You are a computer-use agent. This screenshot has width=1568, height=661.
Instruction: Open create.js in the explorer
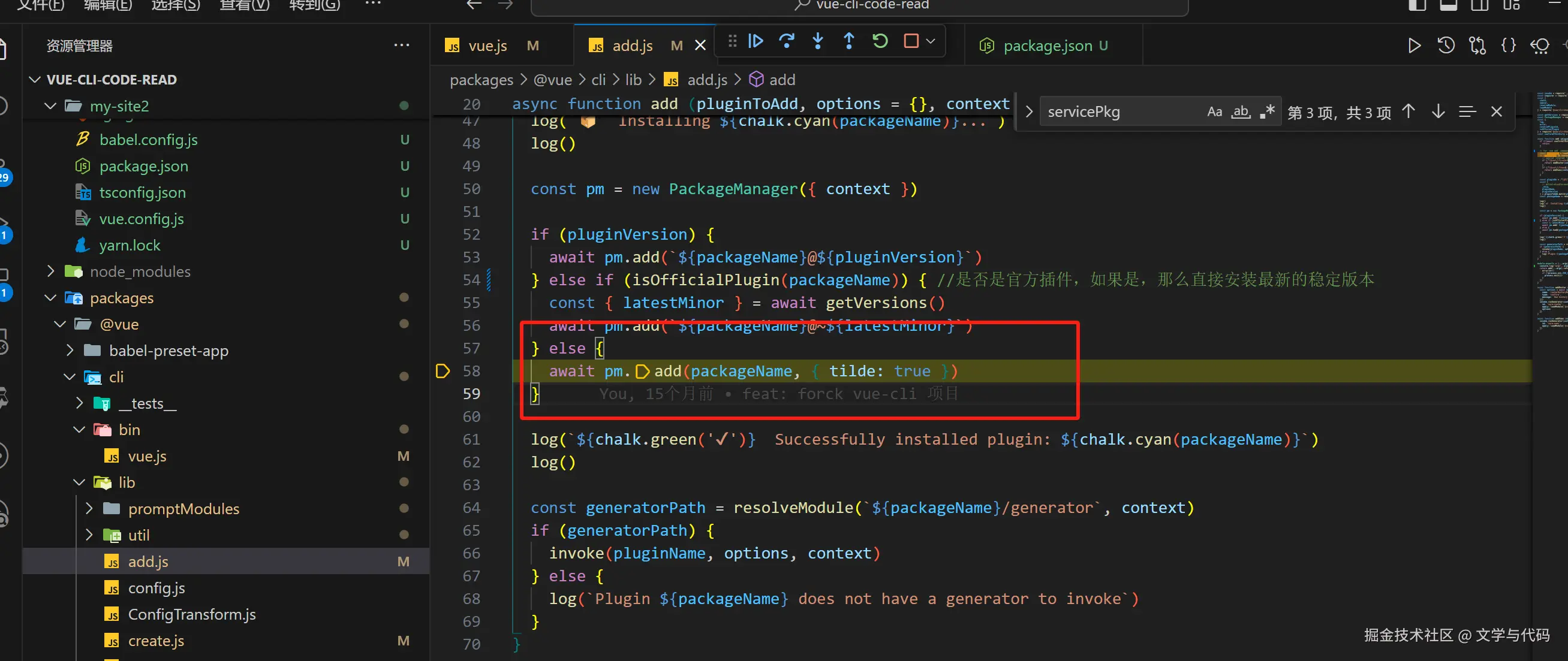(x=156, y=640)
